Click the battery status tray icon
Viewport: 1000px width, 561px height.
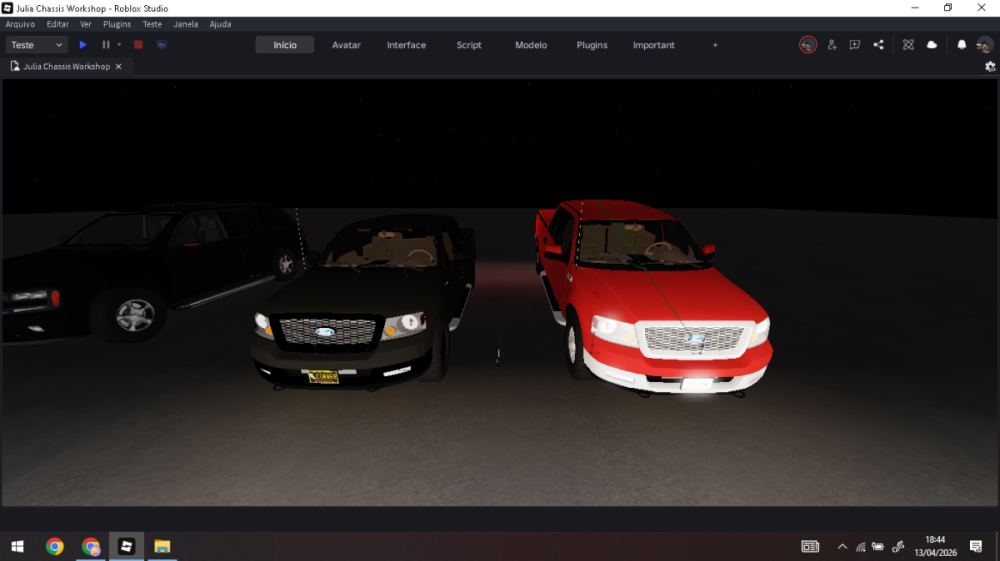[x=878, y=546]
